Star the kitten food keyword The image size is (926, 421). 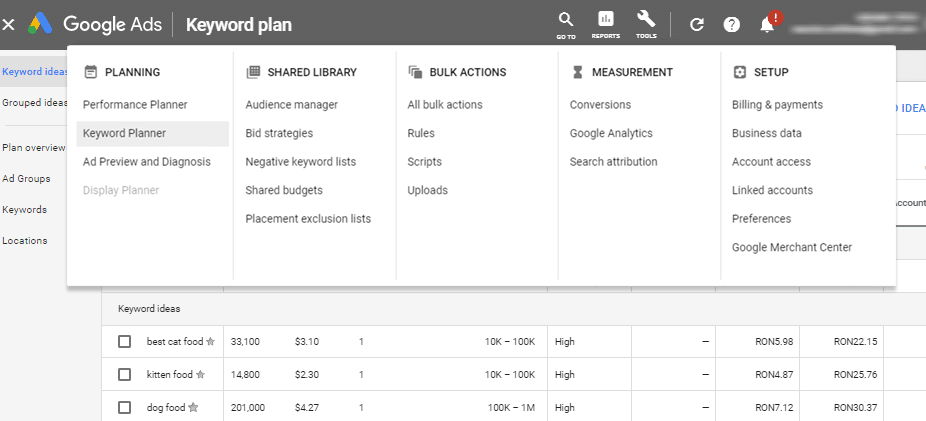click(200, 374)
